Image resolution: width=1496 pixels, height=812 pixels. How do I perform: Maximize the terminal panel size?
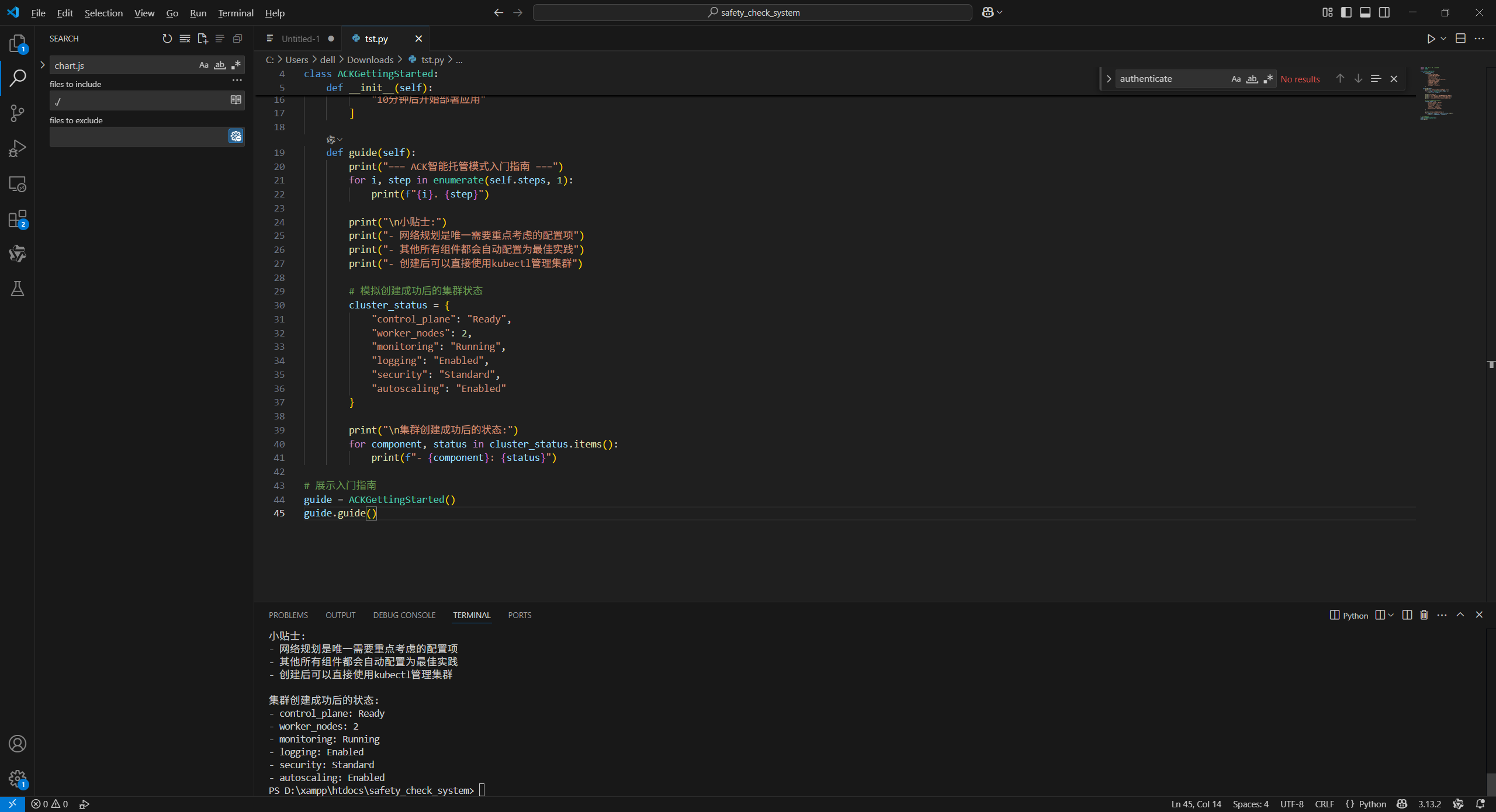[1460, 615]
